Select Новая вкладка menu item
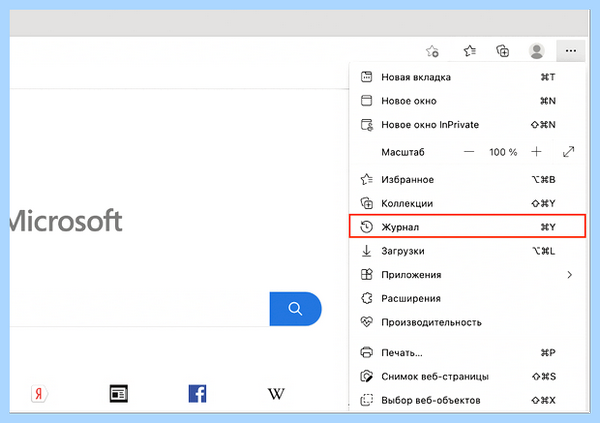The width and height of the screenshot is (600, 423). [468, 77]
